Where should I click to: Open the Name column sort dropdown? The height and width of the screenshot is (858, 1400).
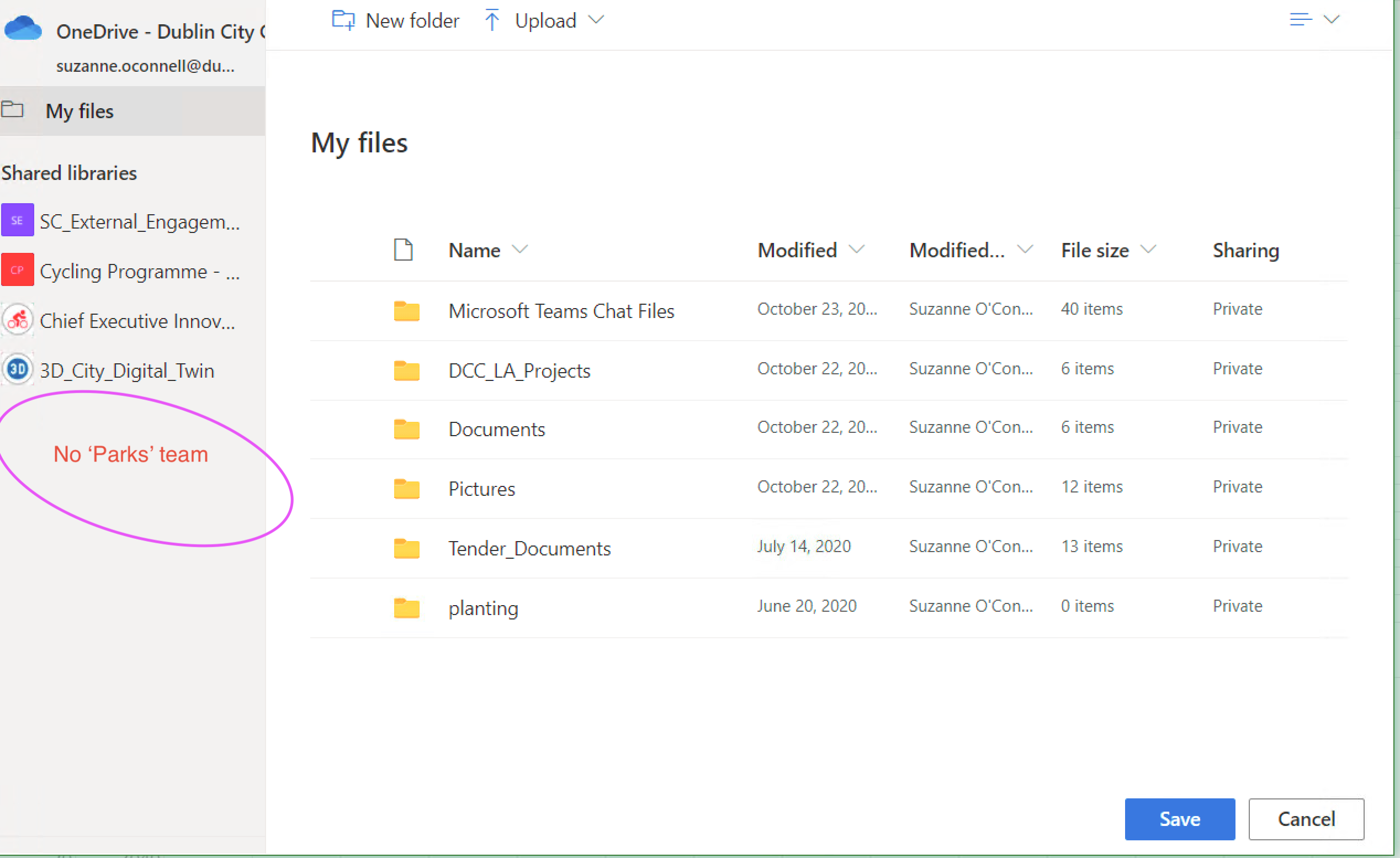click(x=519, y=250)
